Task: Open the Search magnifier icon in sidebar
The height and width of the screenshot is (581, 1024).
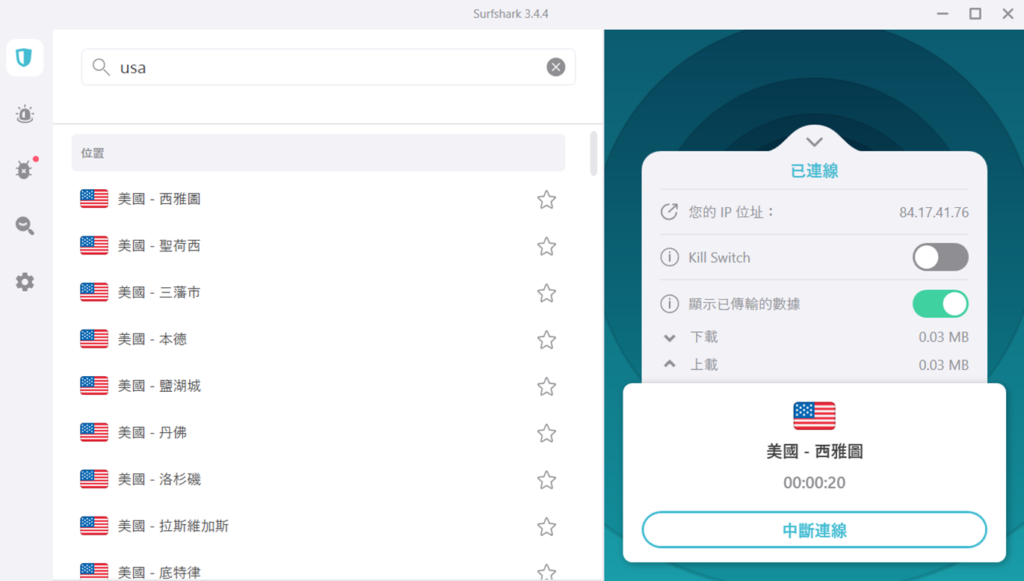Action: coord(25,226)
